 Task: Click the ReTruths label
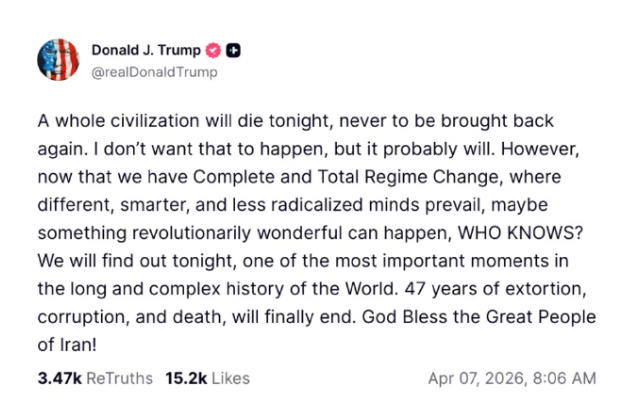(120, 378)
